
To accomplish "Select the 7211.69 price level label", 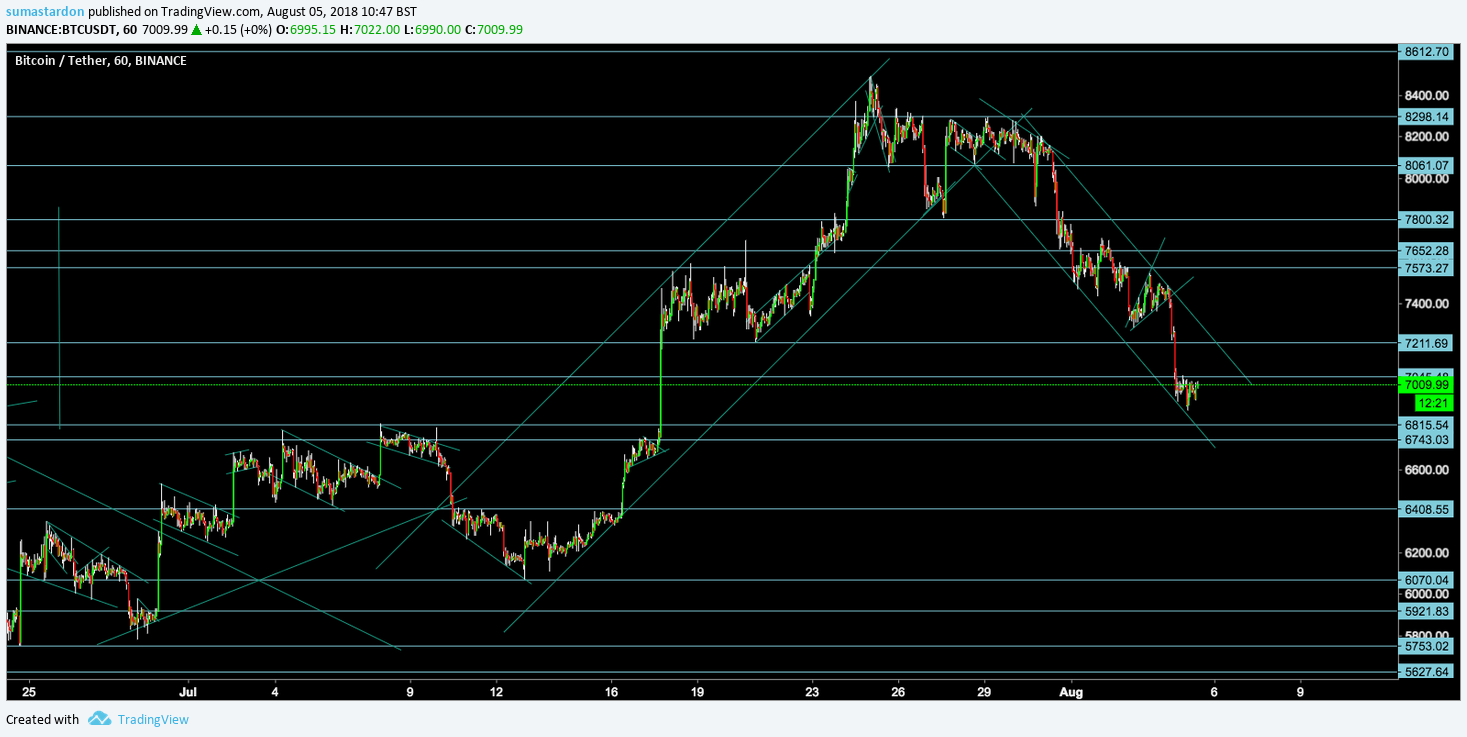I will [1427, 343].
